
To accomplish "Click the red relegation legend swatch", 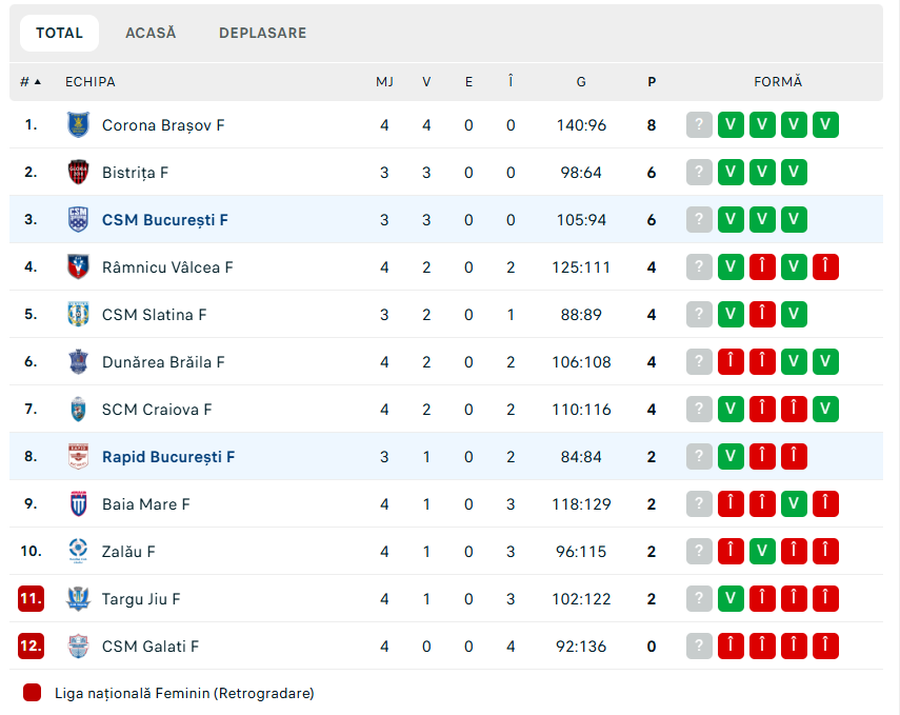I will (32, 692).
